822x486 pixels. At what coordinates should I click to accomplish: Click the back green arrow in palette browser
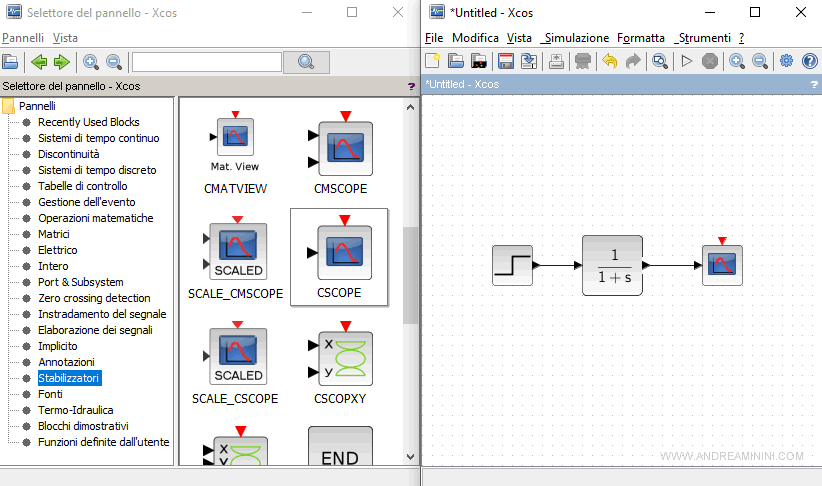39,62
